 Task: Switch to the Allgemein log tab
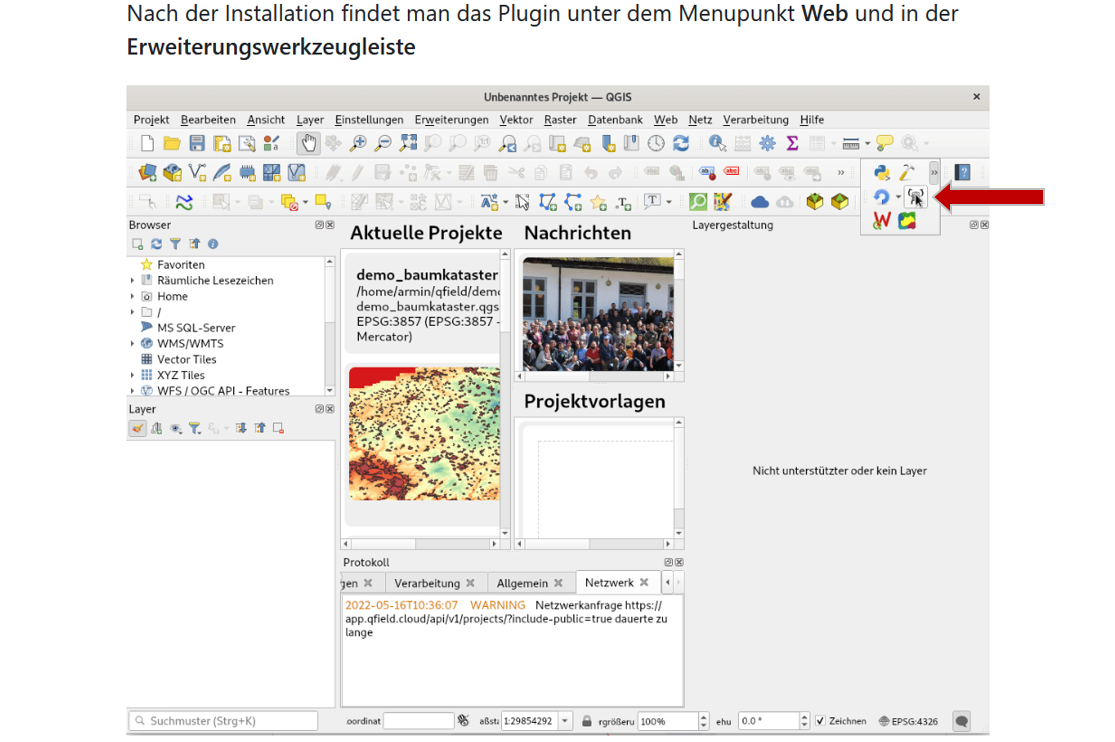coord(522,583)
